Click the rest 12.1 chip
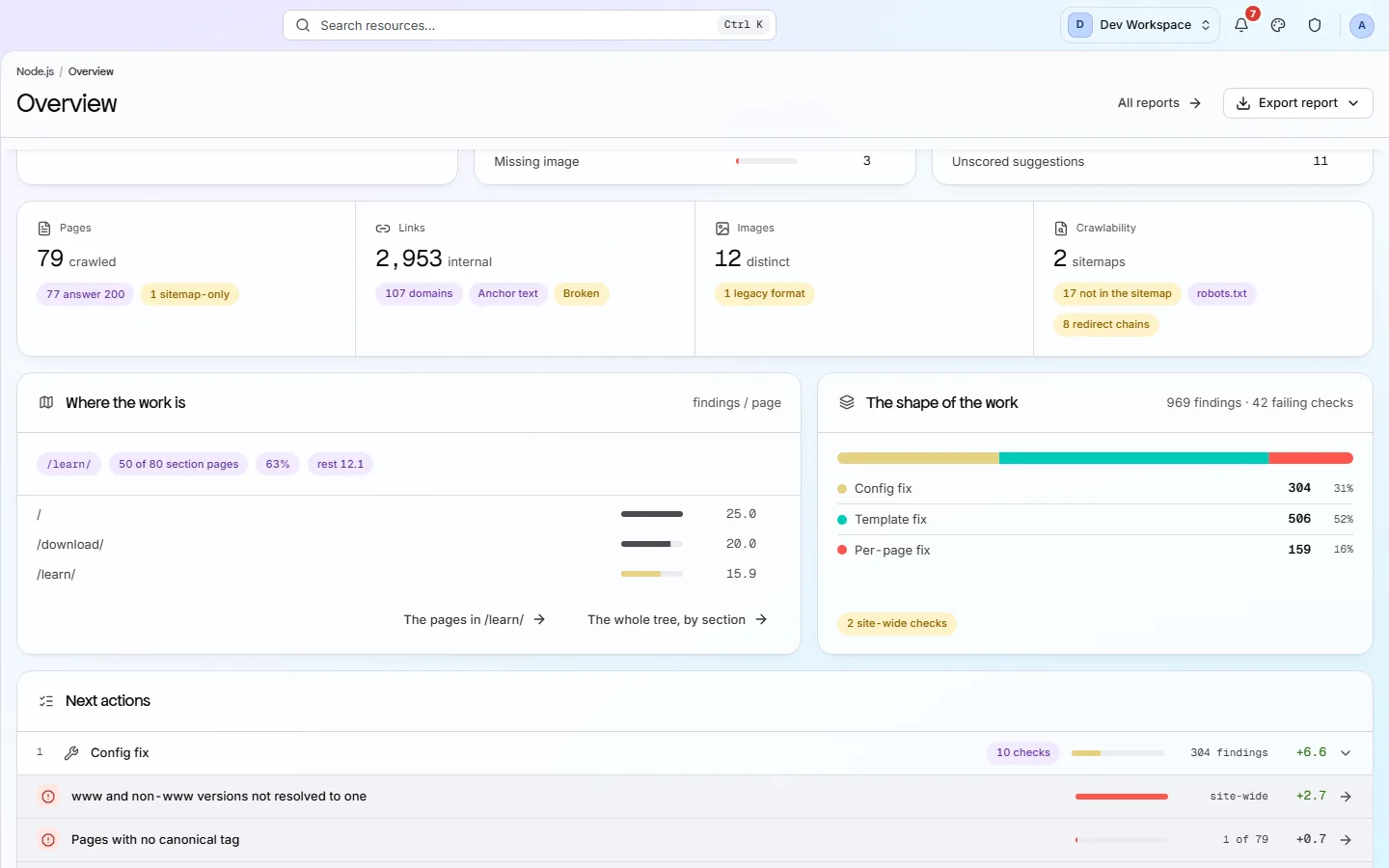 pos(340,465)
